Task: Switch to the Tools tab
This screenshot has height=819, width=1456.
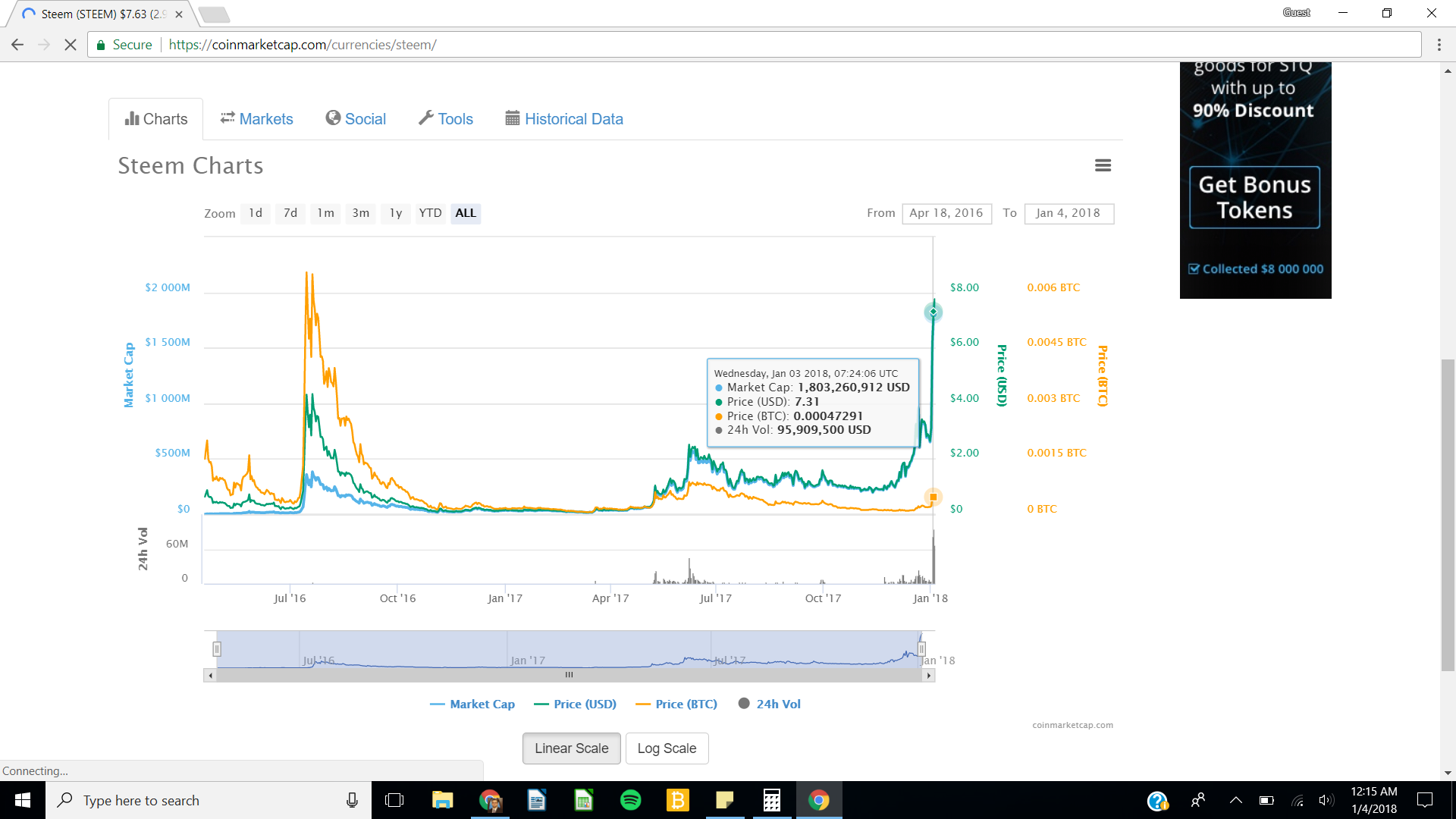Action: [446, 119]
